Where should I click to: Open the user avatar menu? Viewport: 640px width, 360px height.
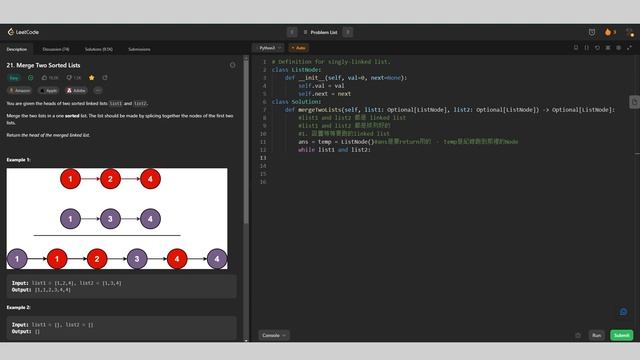pyautogui.click(x=630, y=33)
